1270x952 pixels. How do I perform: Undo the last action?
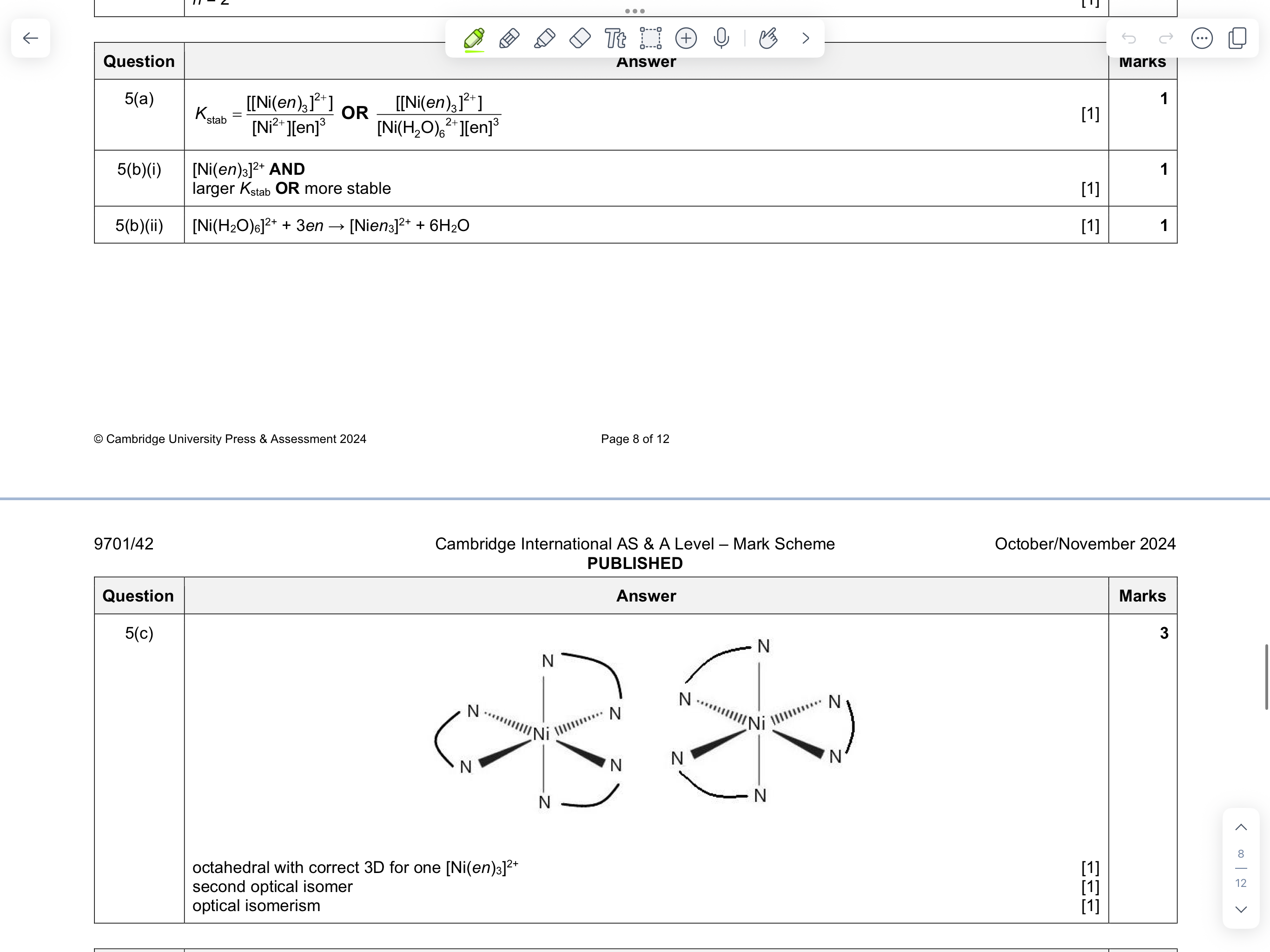[1129, 39]
